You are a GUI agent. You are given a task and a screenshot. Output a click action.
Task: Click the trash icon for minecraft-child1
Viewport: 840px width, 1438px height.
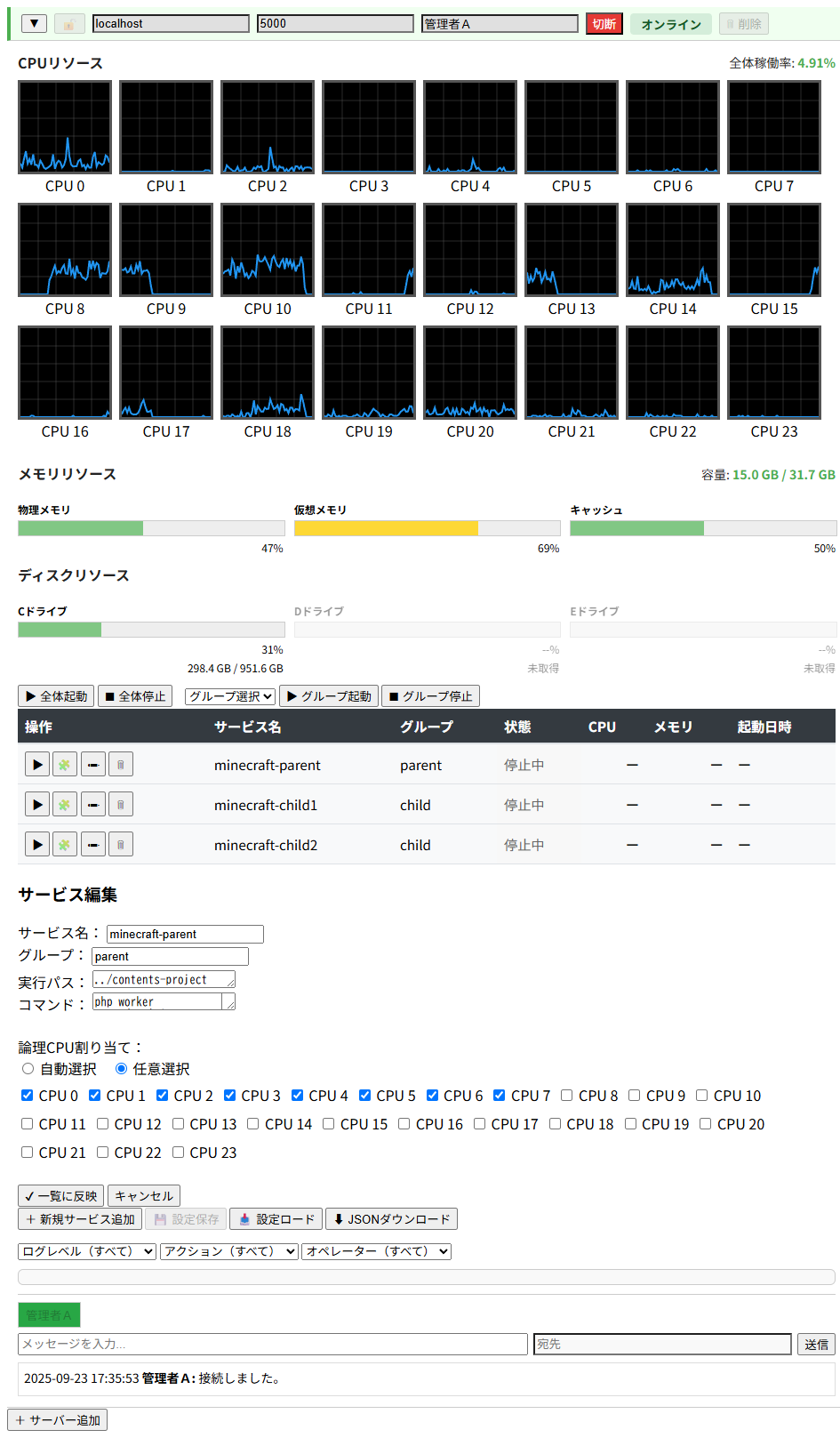click(x=121, y=804)
